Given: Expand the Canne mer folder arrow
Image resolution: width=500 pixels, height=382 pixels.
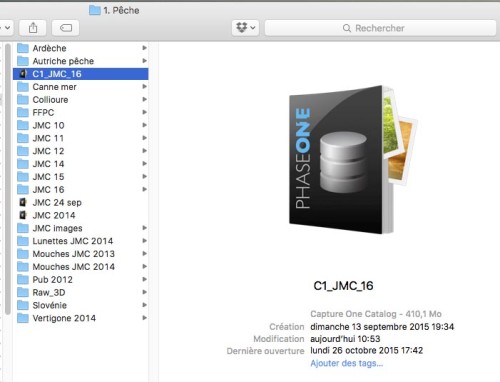Looking at the screenshot, I should click(x=144, y=87).
